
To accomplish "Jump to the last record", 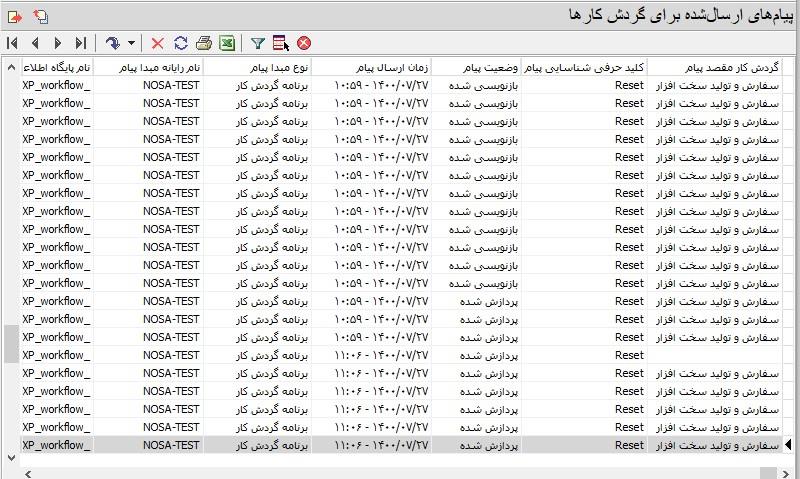I will point(81,43).
